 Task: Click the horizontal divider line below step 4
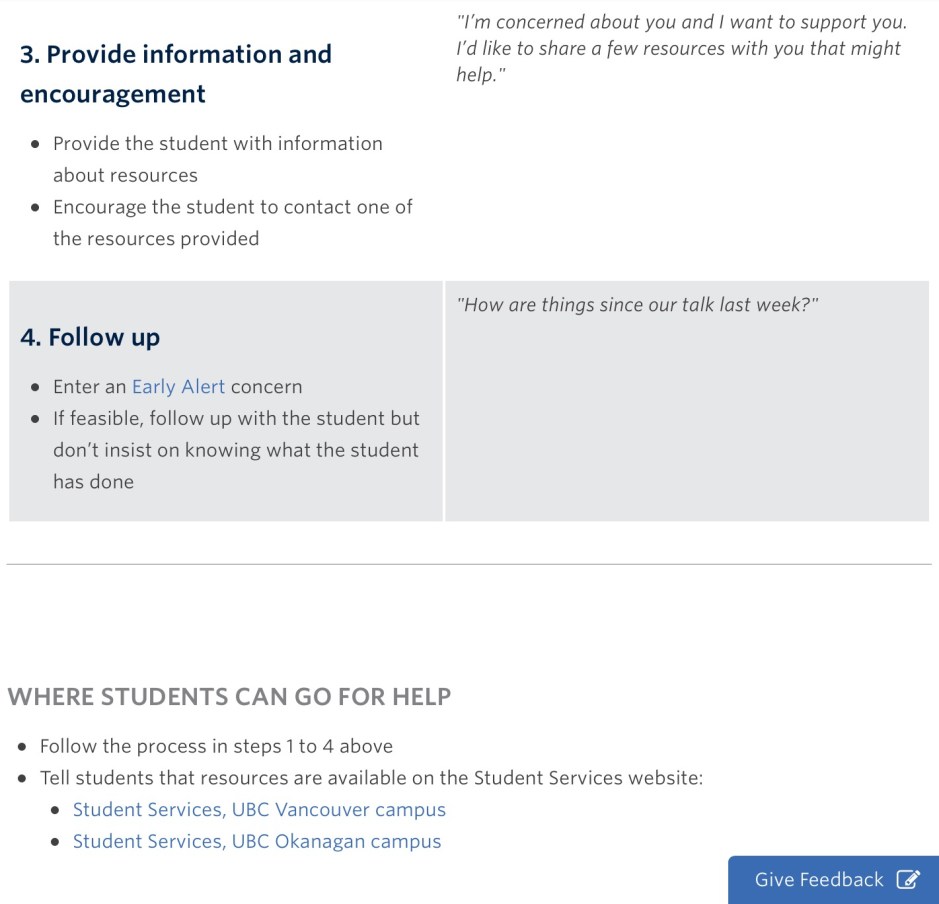pos(469,565)
